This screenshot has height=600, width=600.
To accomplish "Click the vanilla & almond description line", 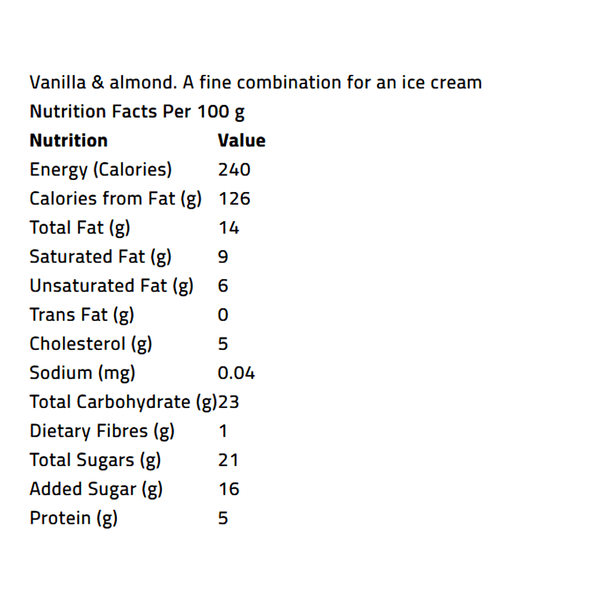I will (255, 82).
